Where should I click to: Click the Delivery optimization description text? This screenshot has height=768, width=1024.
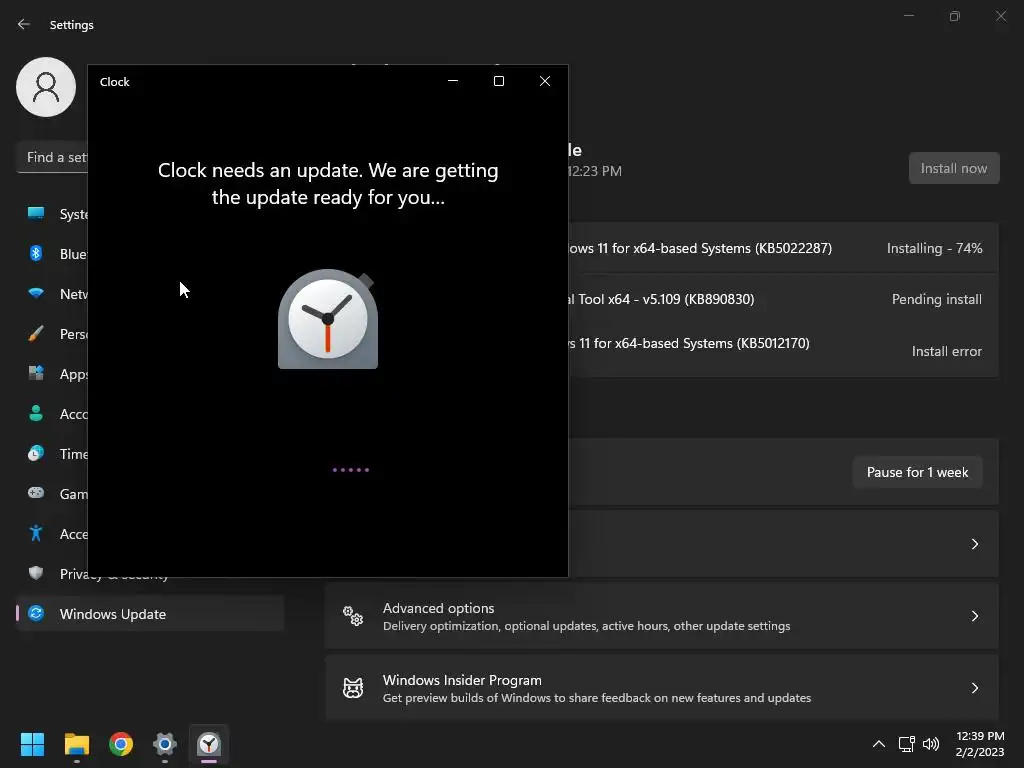[586, 626]
